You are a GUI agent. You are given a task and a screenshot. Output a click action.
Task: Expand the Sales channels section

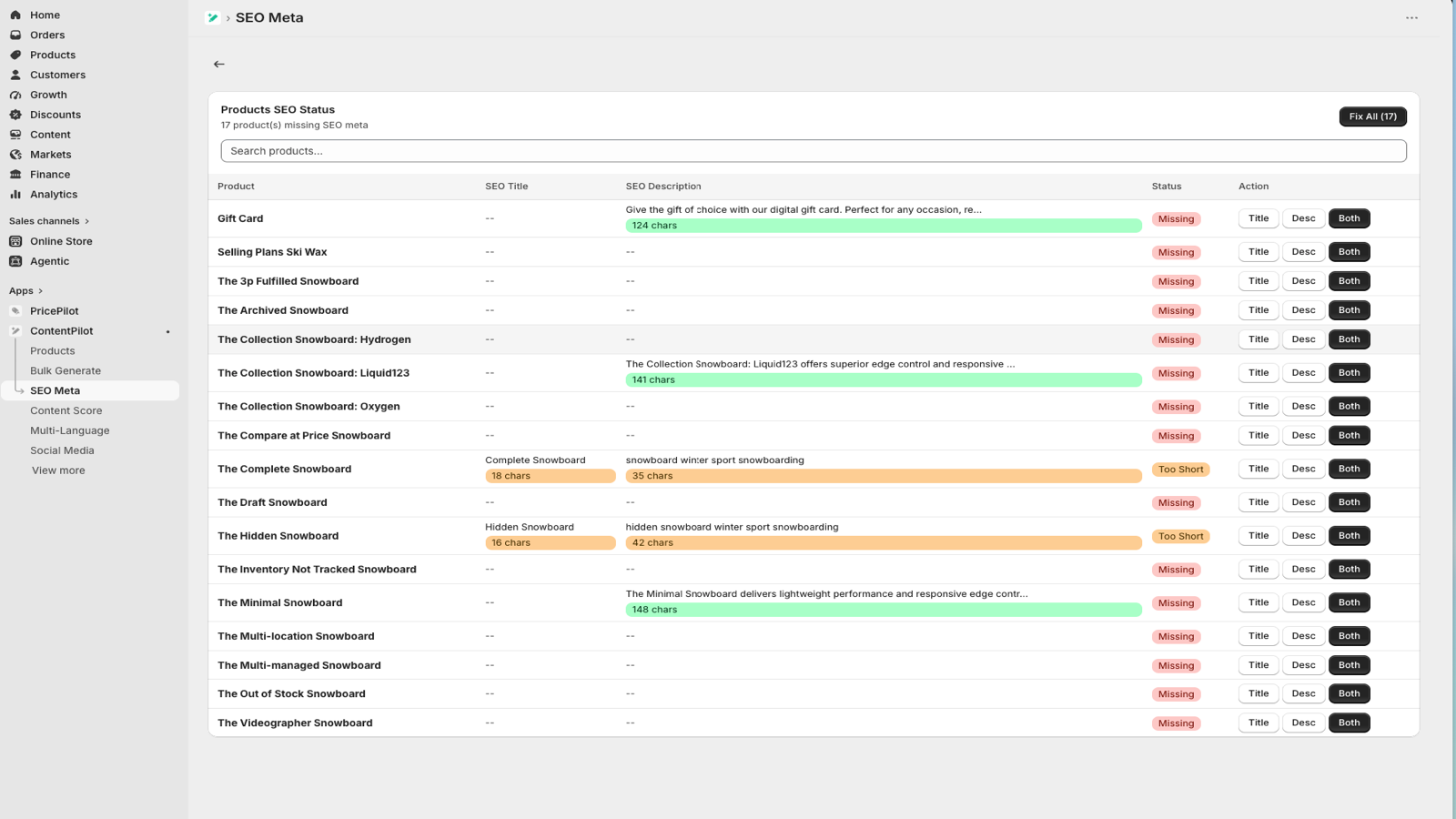[x=49, y=221]
